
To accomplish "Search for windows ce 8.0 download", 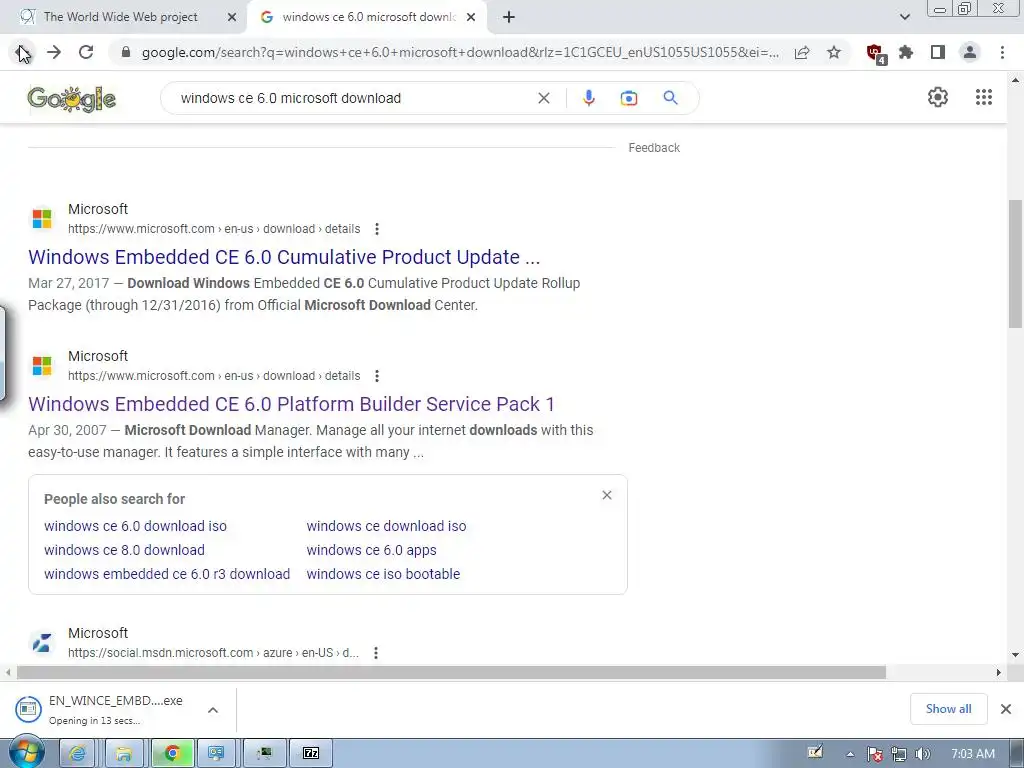I will 124,551.
